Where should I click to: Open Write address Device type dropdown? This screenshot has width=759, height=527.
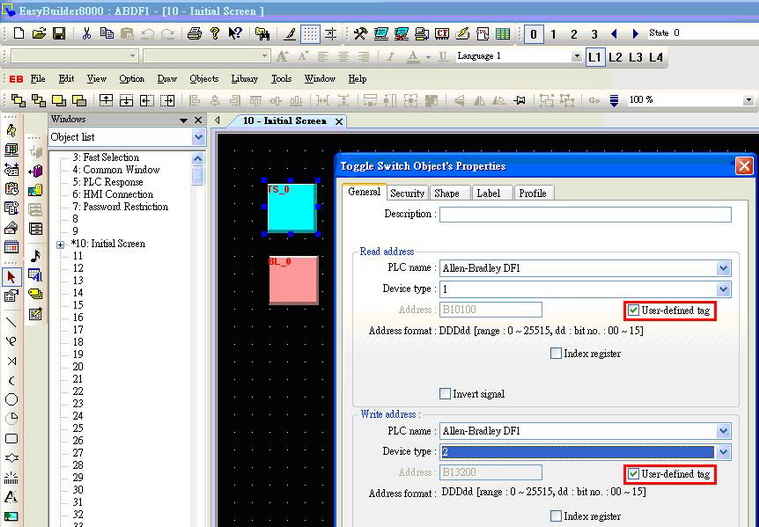(723, 452)
